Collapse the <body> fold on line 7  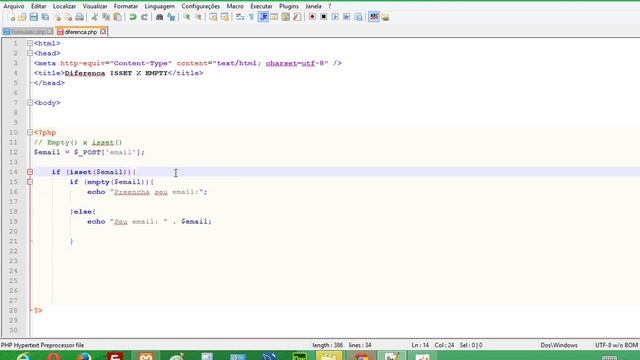(30, 103)
